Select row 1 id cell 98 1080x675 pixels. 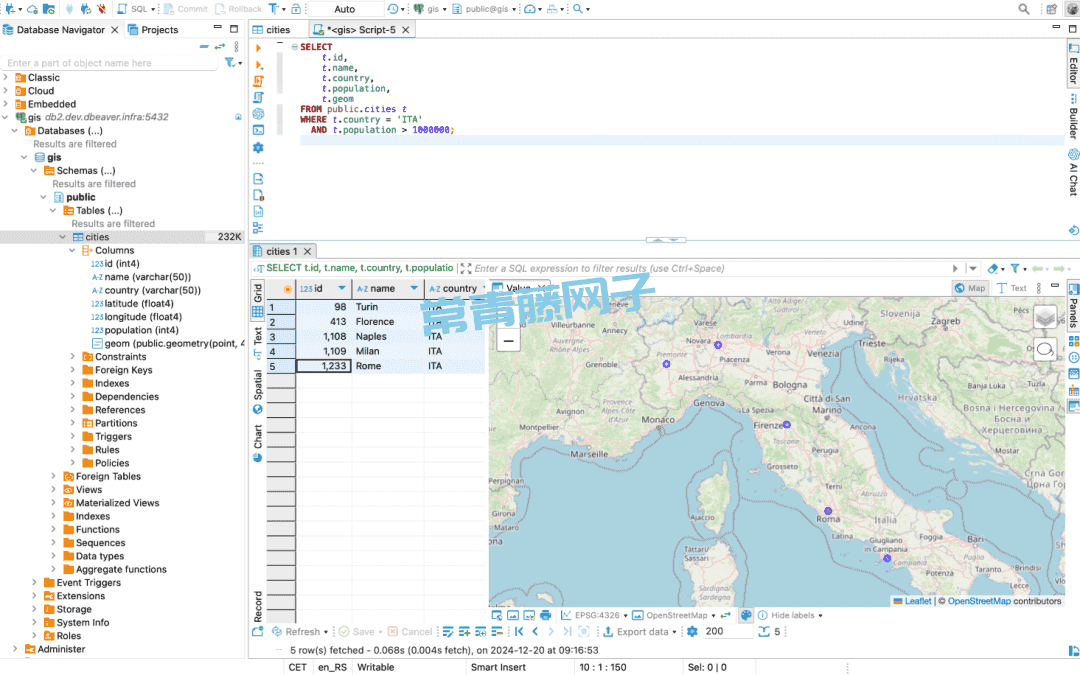point(324,307)
